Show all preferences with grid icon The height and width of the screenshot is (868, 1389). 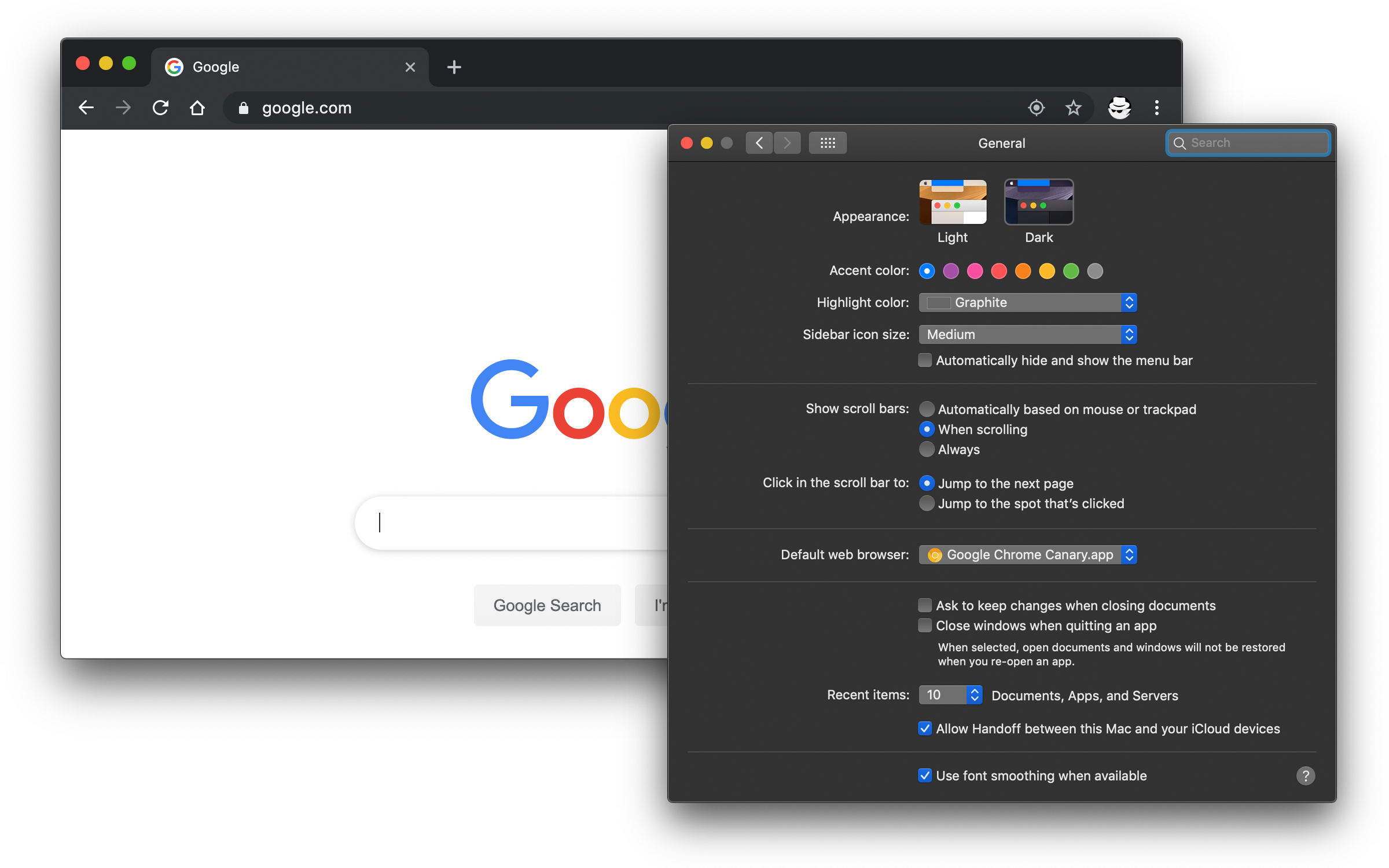click(828, 143)
